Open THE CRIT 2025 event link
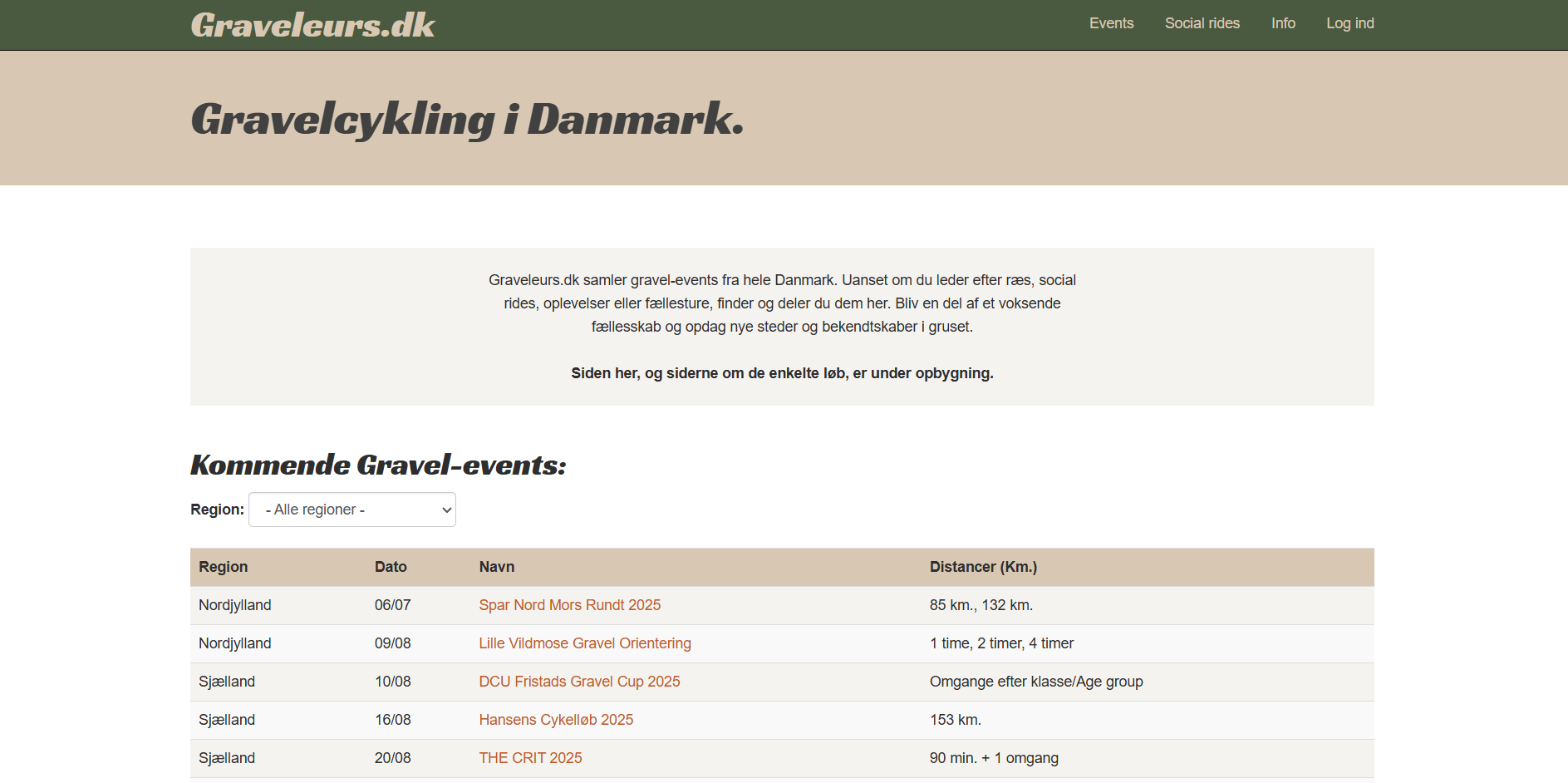Viewport: 1568px width, 783px height. 530,758
